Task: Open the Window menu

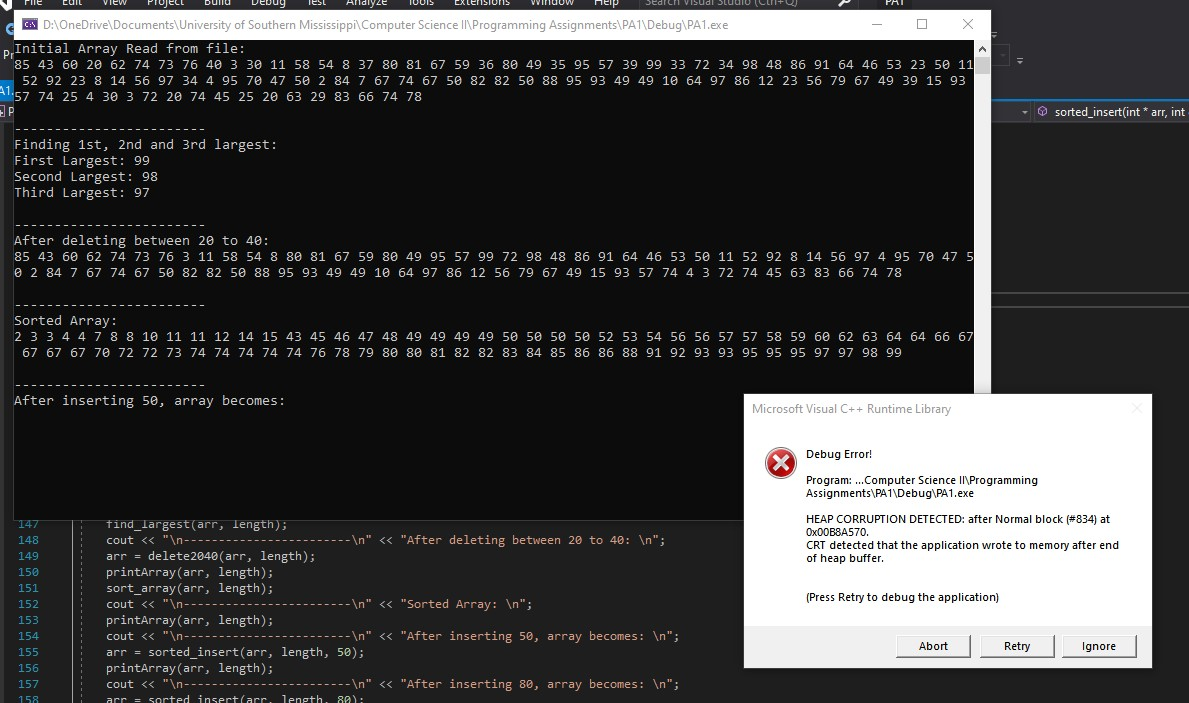Action: pos(551,3)
